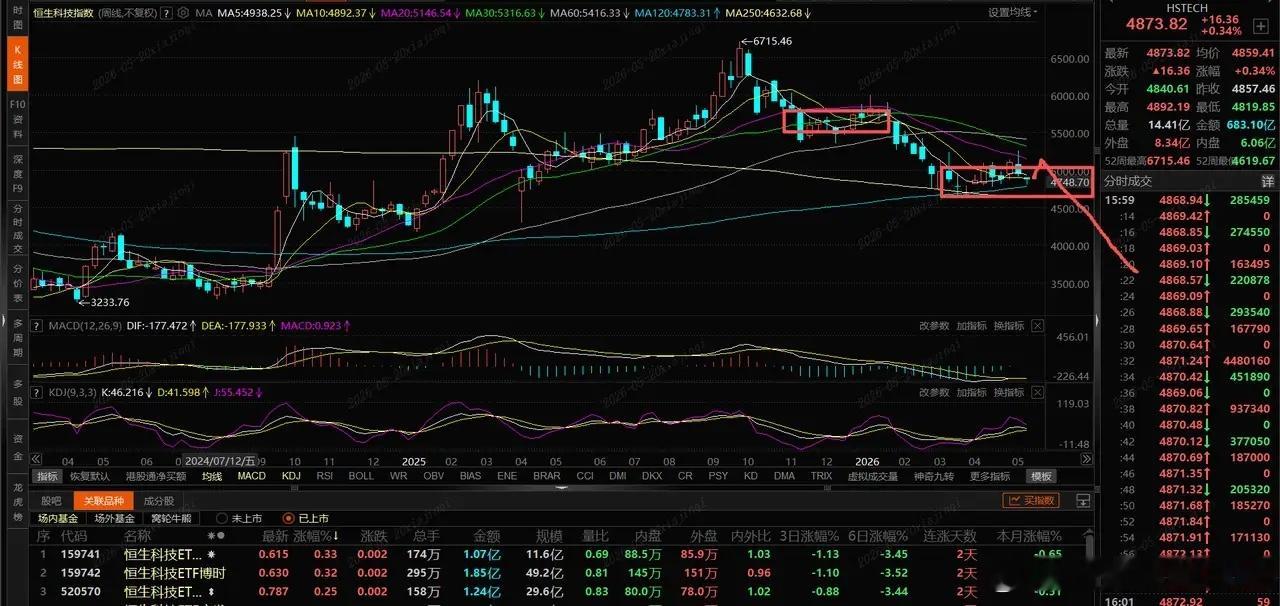This screenshot has height=606, width=1280.
Task: Click 改参数 in the MACD panel
Action: 933,326
